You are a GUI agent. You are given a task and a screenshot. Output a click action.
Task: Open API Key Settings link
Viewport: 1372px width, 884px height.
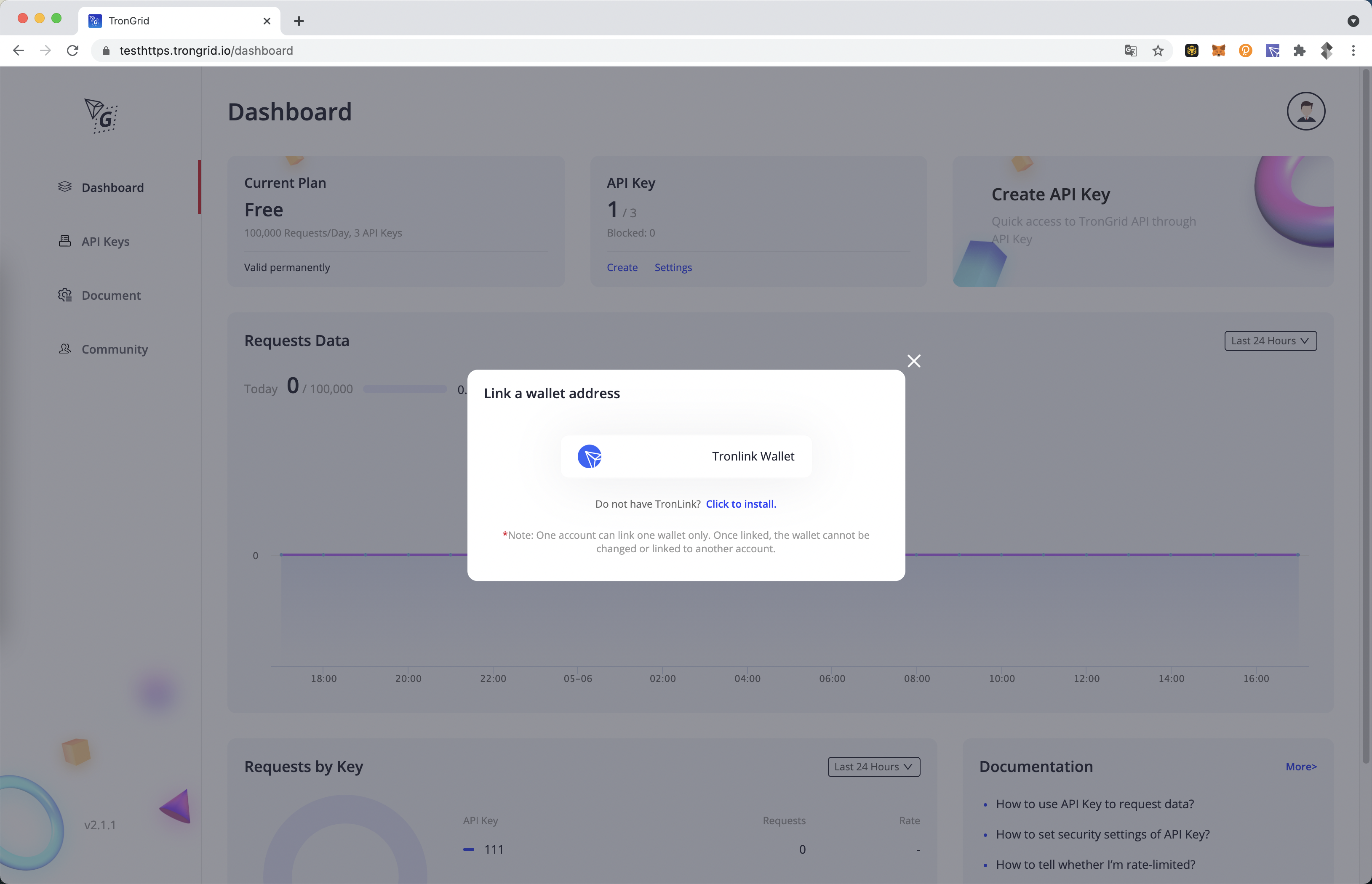point(673,267)
